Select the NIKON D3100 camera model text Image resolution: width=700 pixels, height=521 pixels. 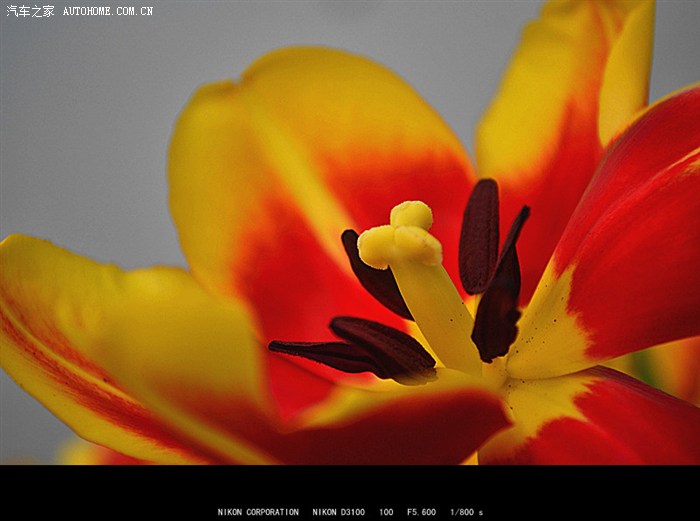[x=339, y=512]
